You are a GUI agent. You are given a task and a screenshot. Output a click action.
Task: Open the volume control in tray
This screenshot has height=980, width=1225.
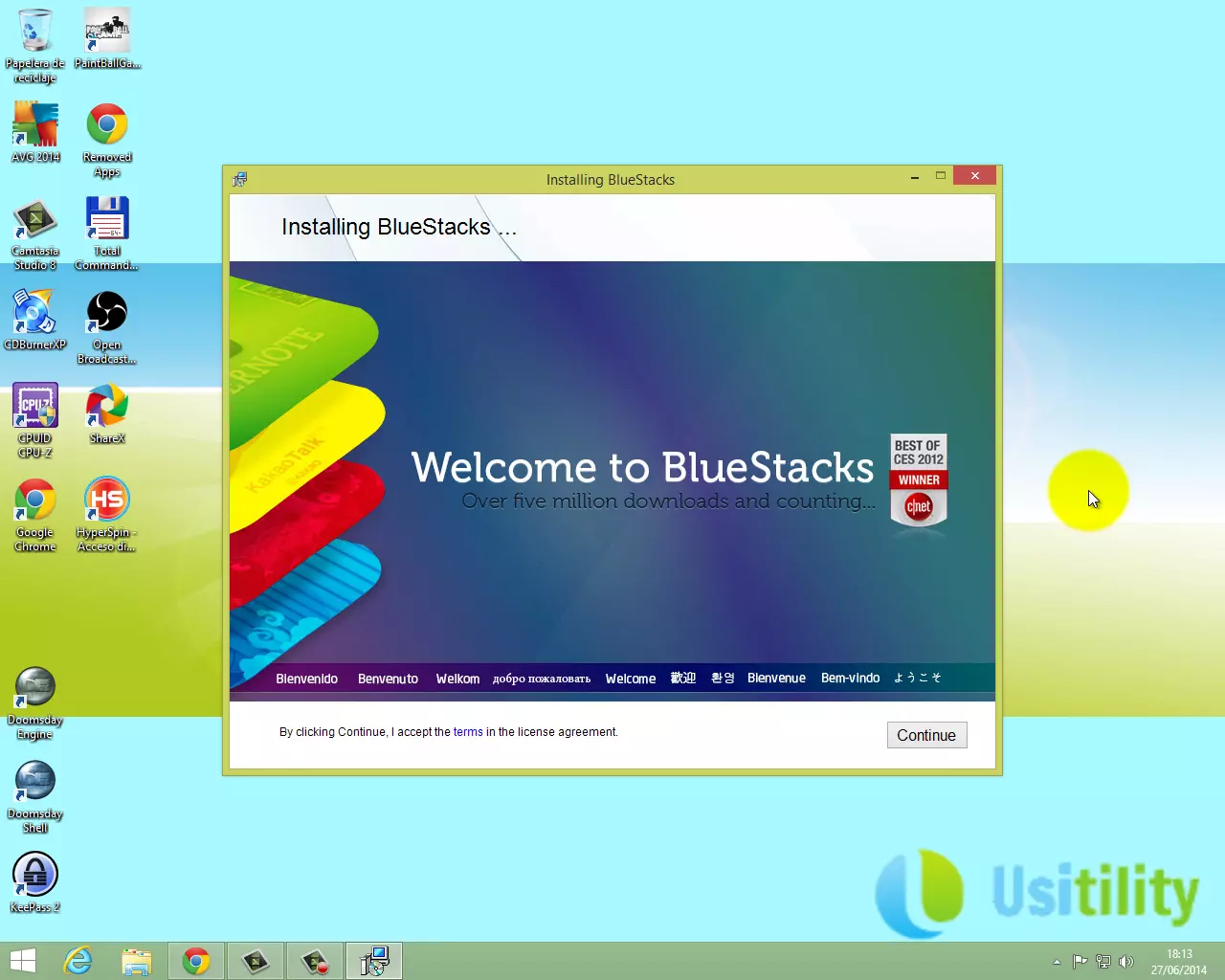point(1126,962)
